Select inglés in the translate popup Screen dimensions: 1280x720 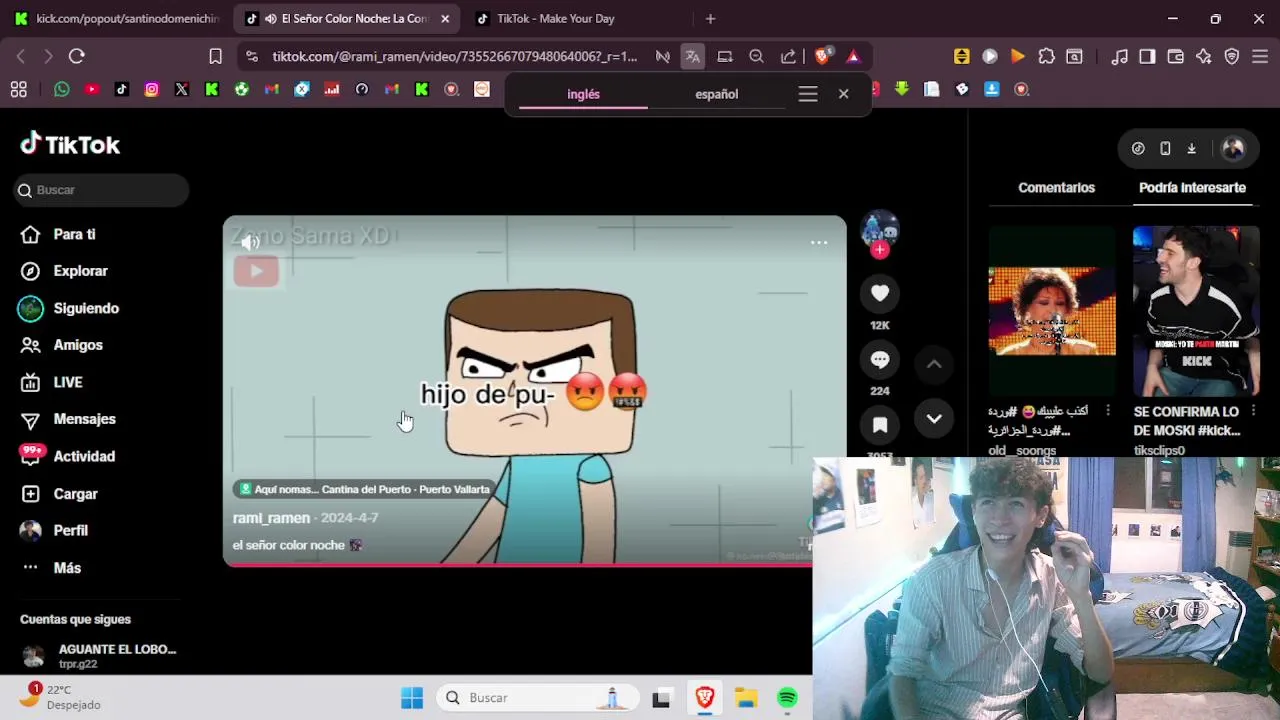tap(583, 94)
